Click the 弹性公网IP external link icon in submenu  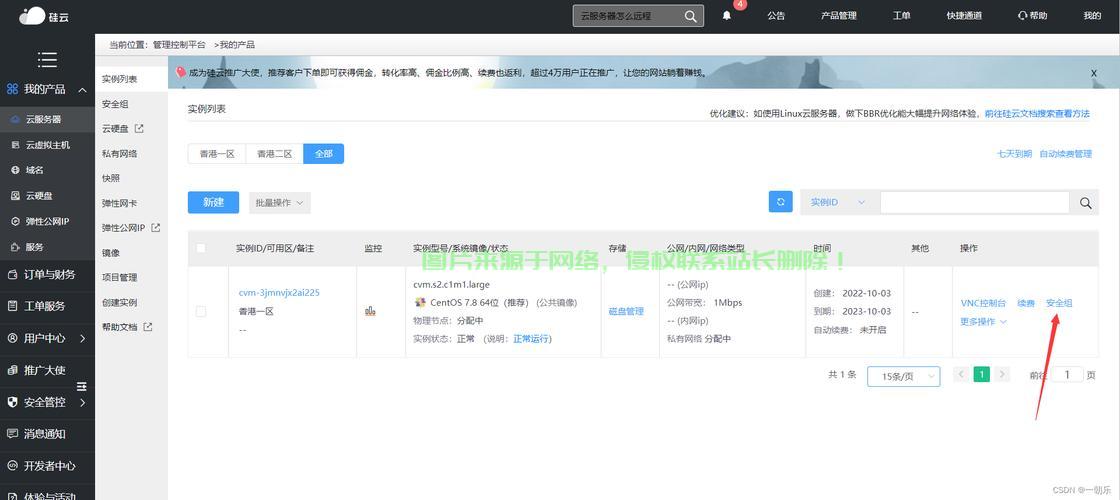point(156,228)
